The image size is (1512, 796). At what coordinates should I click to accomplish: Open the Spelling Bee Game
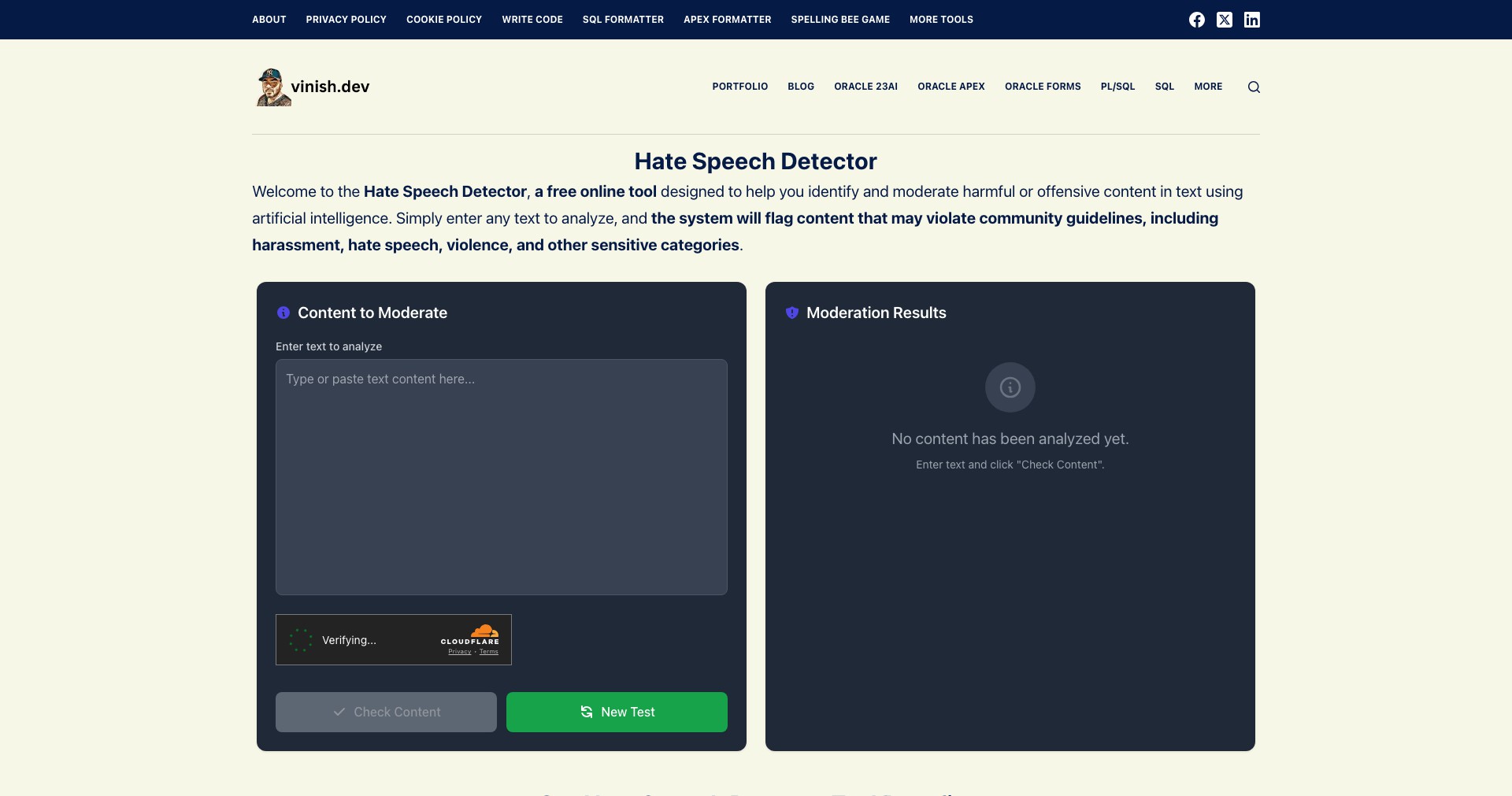[x=840, y=20]
